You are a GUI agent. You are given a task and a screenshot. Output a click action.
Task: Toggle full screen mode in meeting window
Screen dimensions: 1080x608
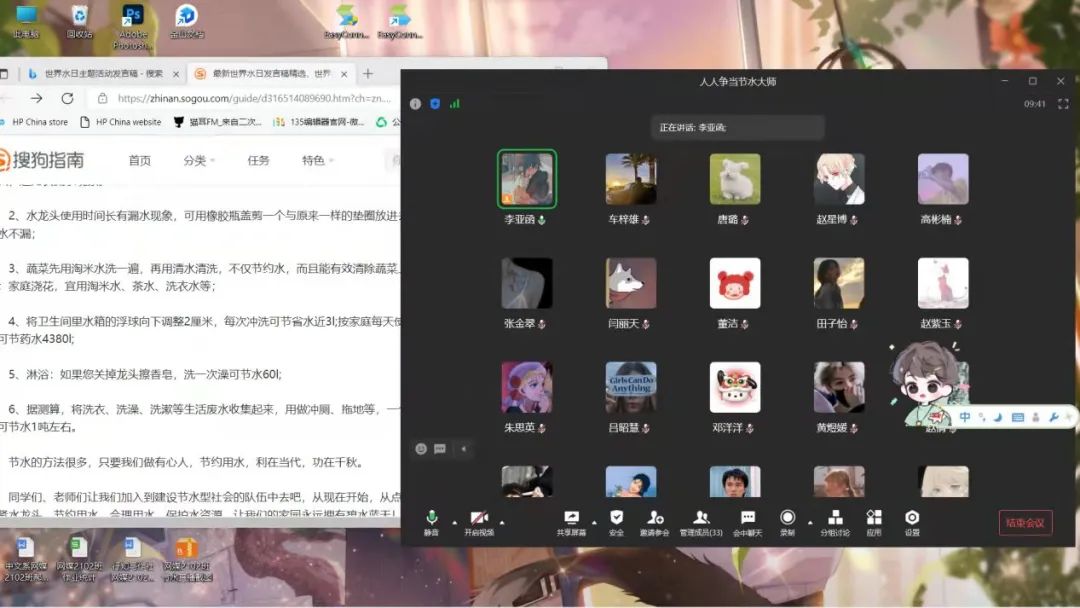1063,104
